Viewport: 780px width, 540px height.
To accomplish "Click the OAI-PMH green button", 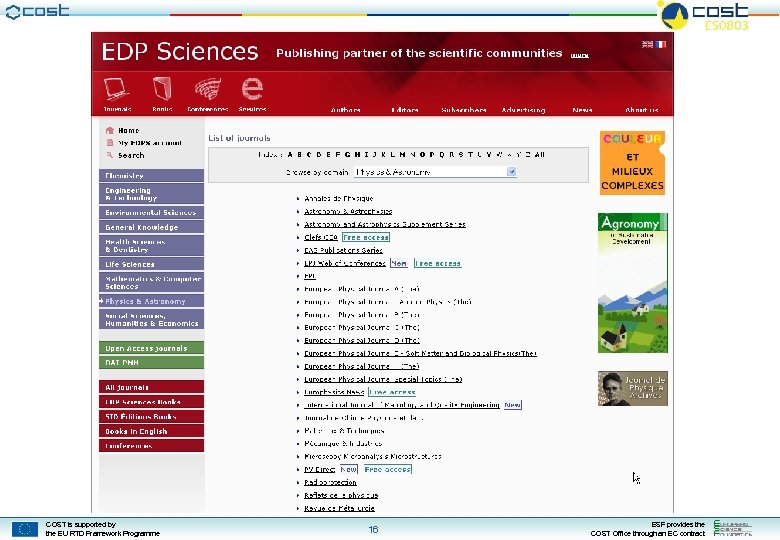I will tap(151, 362).
